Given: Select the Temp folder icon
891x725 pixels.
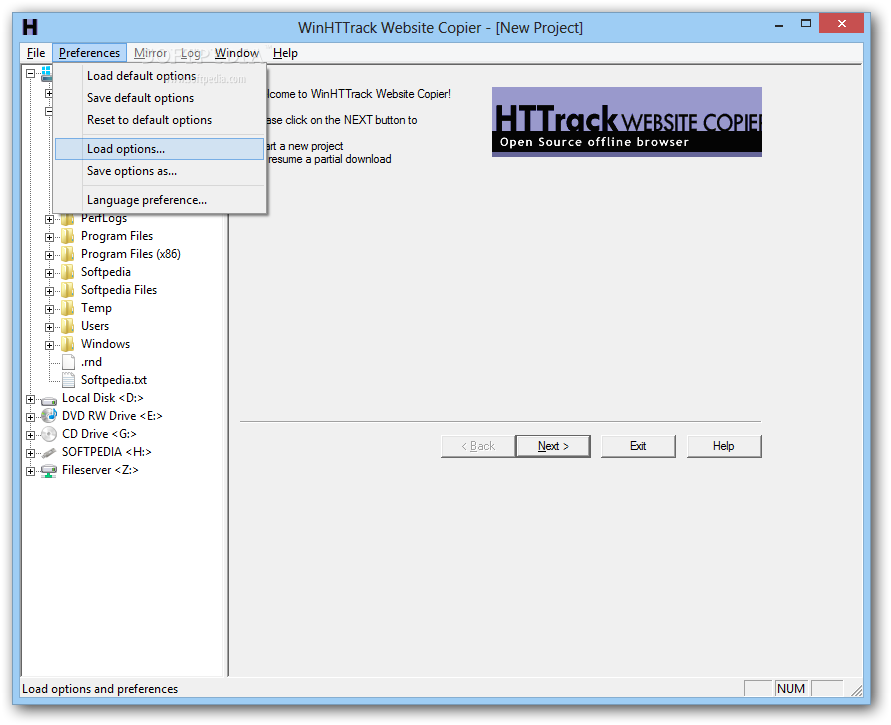Looking at the screenshot, I should (x=68, y=308).
